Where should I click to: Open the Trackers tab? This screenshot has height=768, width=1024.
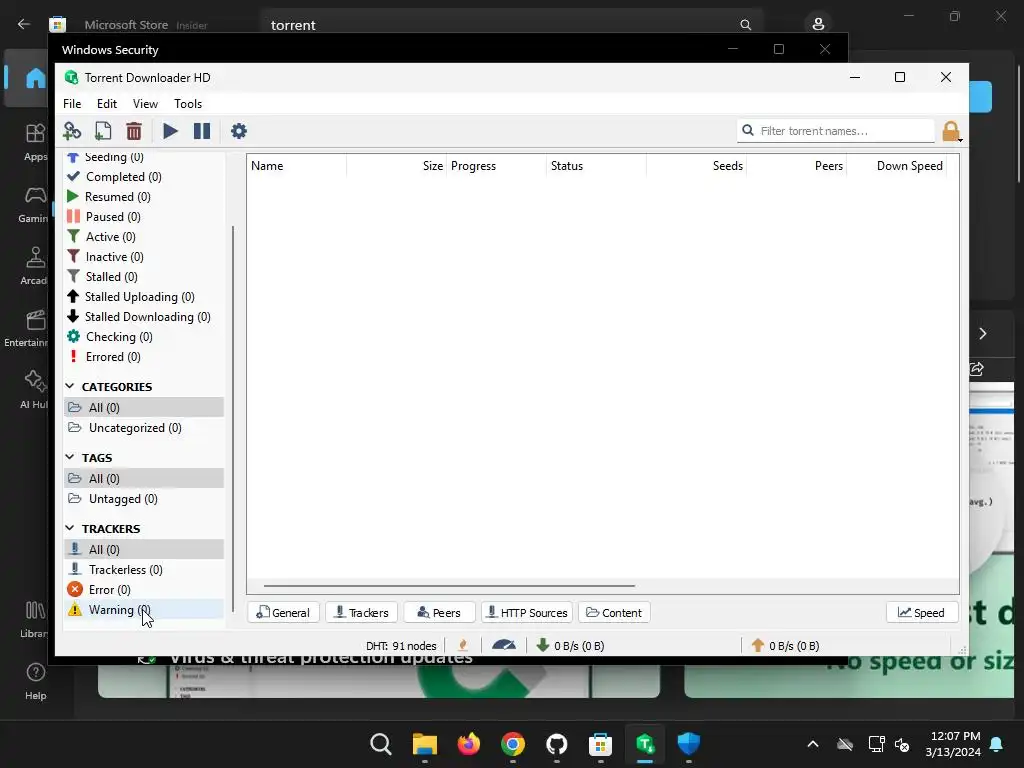click(x=361, y=613)
